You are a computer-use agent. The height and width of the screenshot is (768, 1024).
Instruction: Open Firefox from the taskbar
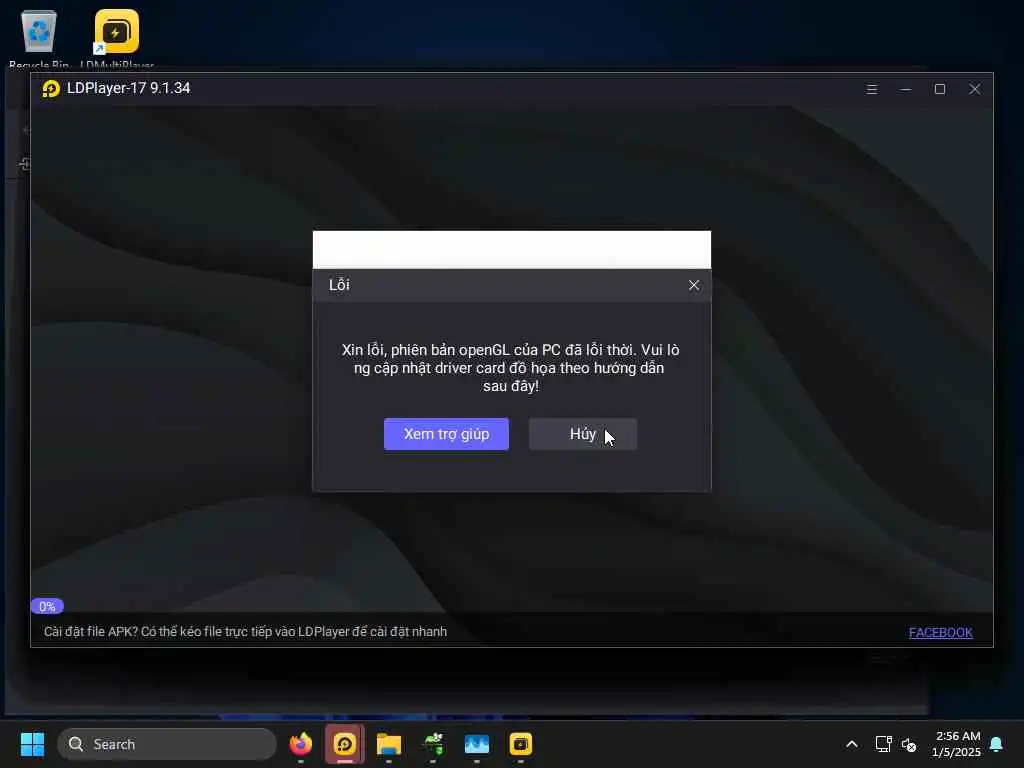(300, 744)
